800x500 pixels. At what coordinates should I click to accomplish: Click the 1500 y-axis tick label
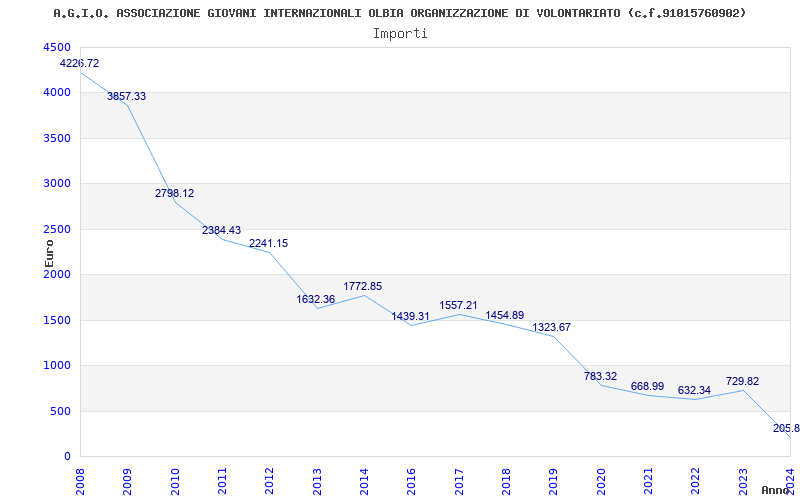[58, 320]
